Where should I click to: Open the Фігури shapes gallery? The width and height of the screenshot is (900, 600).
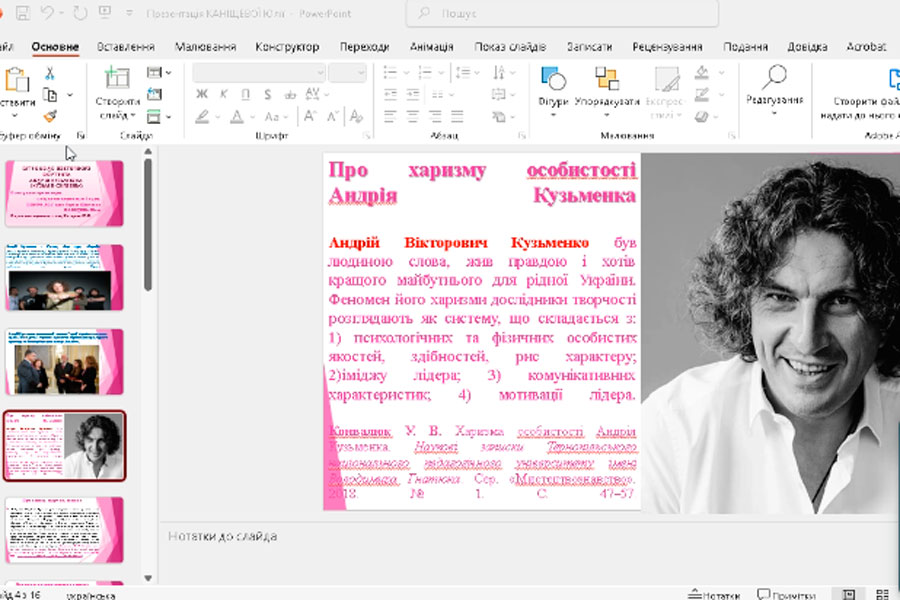pos(553,80)
